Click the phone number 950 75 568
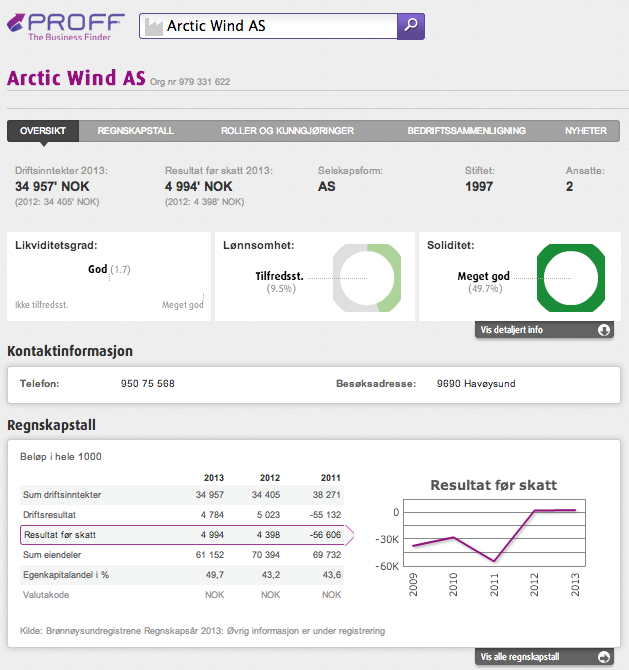Image resolution: width=629 pixels, height=670 pixels. click(148, 383)
